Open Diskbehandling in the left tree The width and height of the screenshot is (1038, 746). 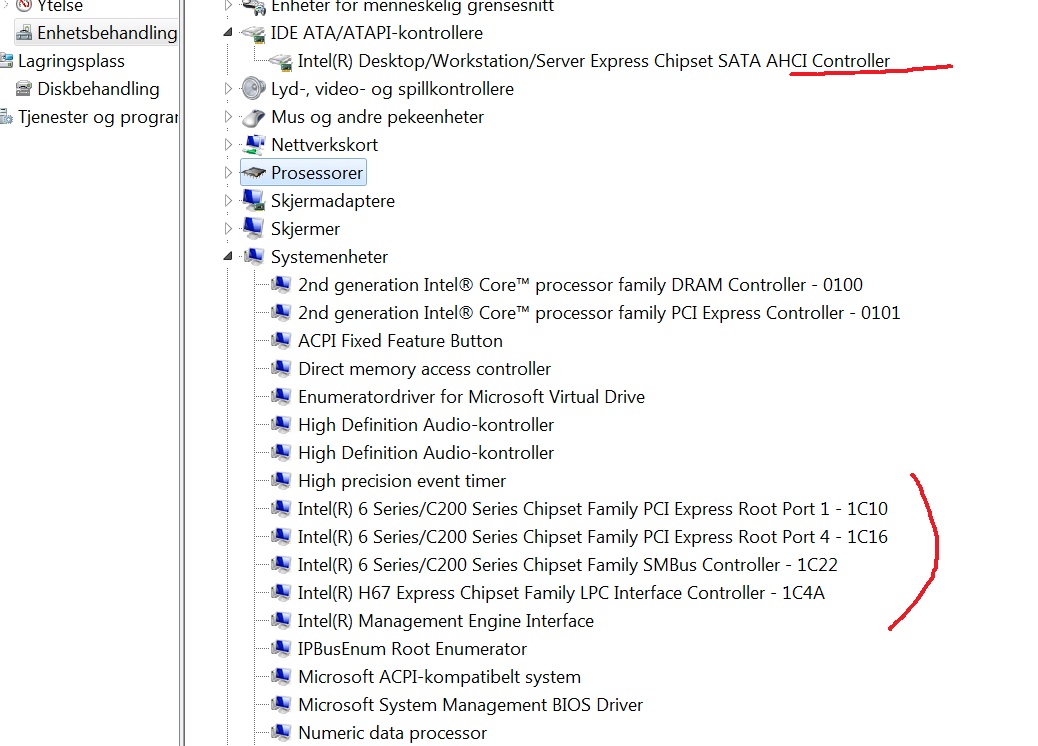click(x=98, y=89)
